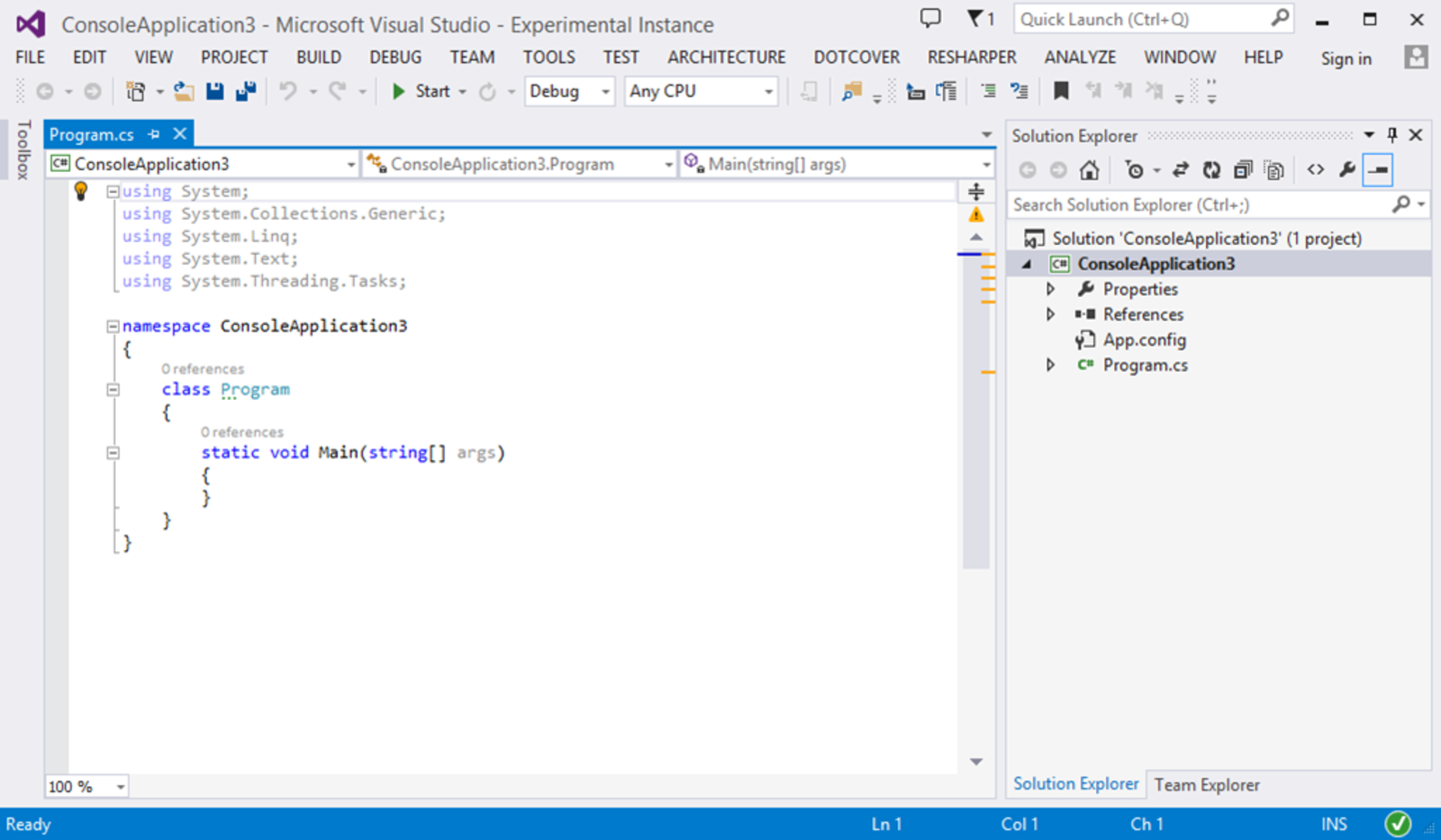
Task: Toggle the Preview Selected Items button
Action: click(1378, 169)
